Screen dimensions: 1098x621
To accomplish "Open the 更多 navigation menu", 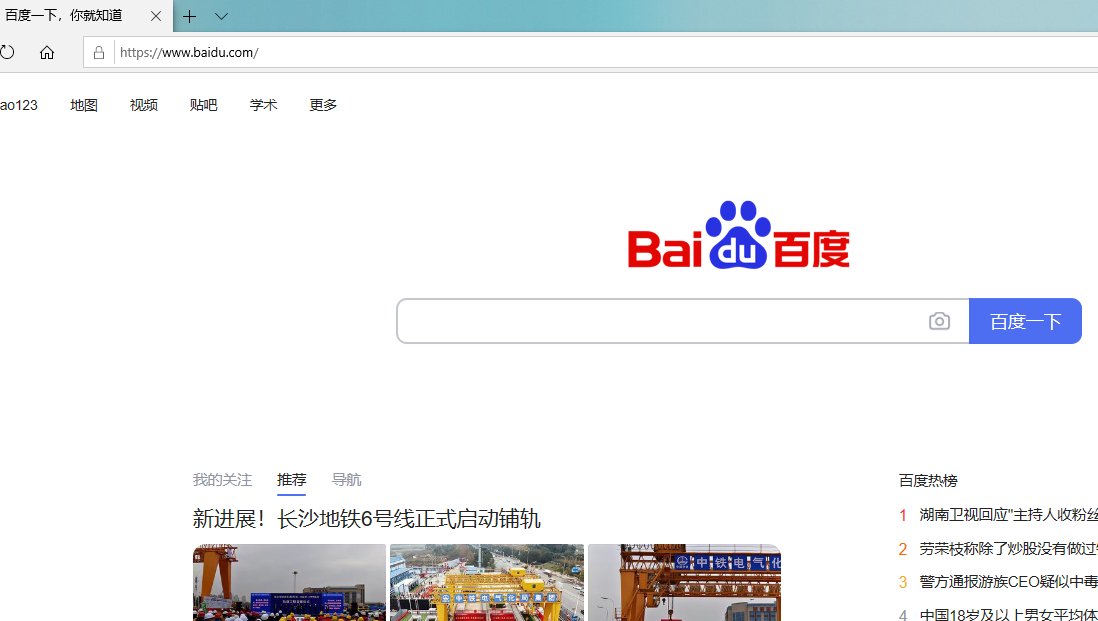I will tap(323, 105).
